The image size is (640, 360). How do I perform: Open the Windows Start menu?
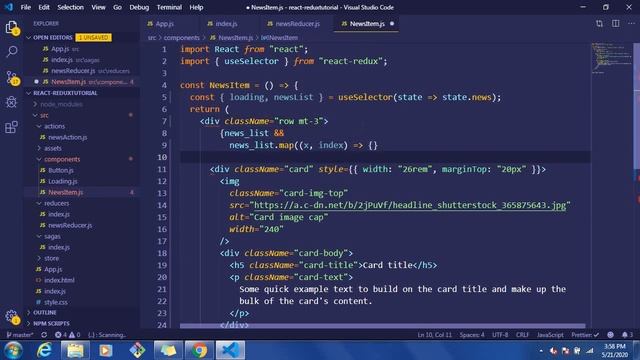(13, 350)
